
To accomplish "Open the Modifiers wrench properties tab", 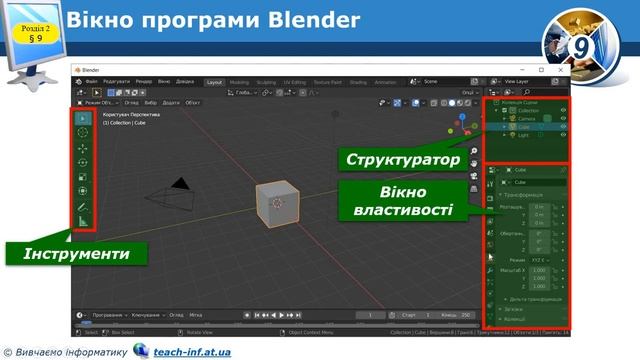I will click(490, 270).
